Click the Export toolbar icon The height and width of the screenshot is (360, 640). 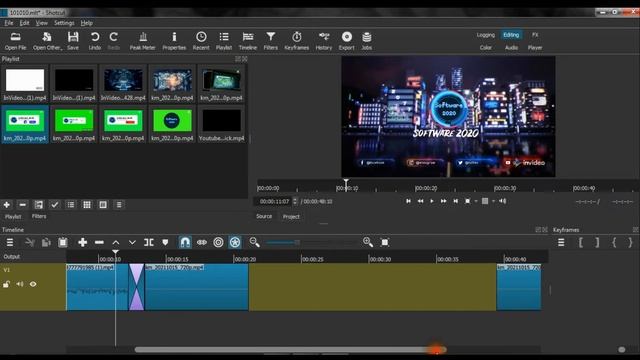tap(347, 41)
